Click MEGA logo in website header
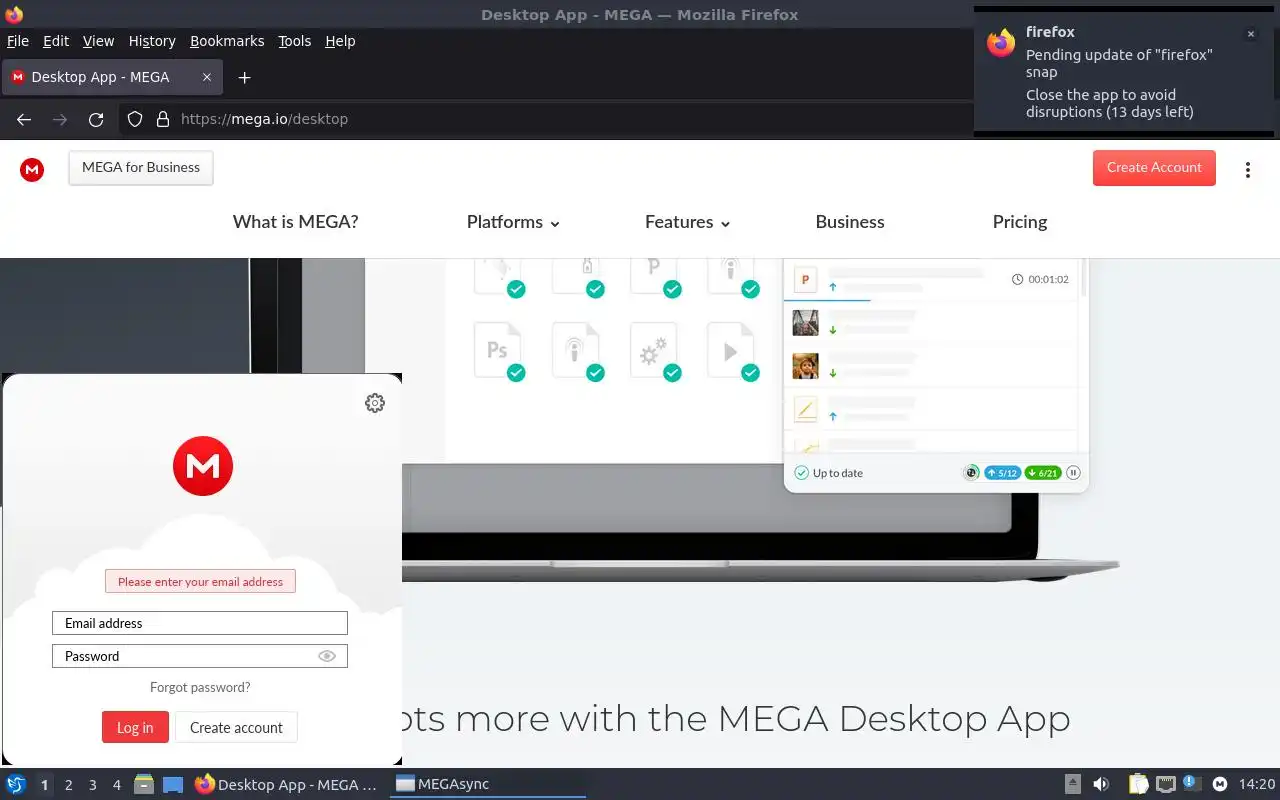Screen dimensions: 1280x800 coord(32,170)
